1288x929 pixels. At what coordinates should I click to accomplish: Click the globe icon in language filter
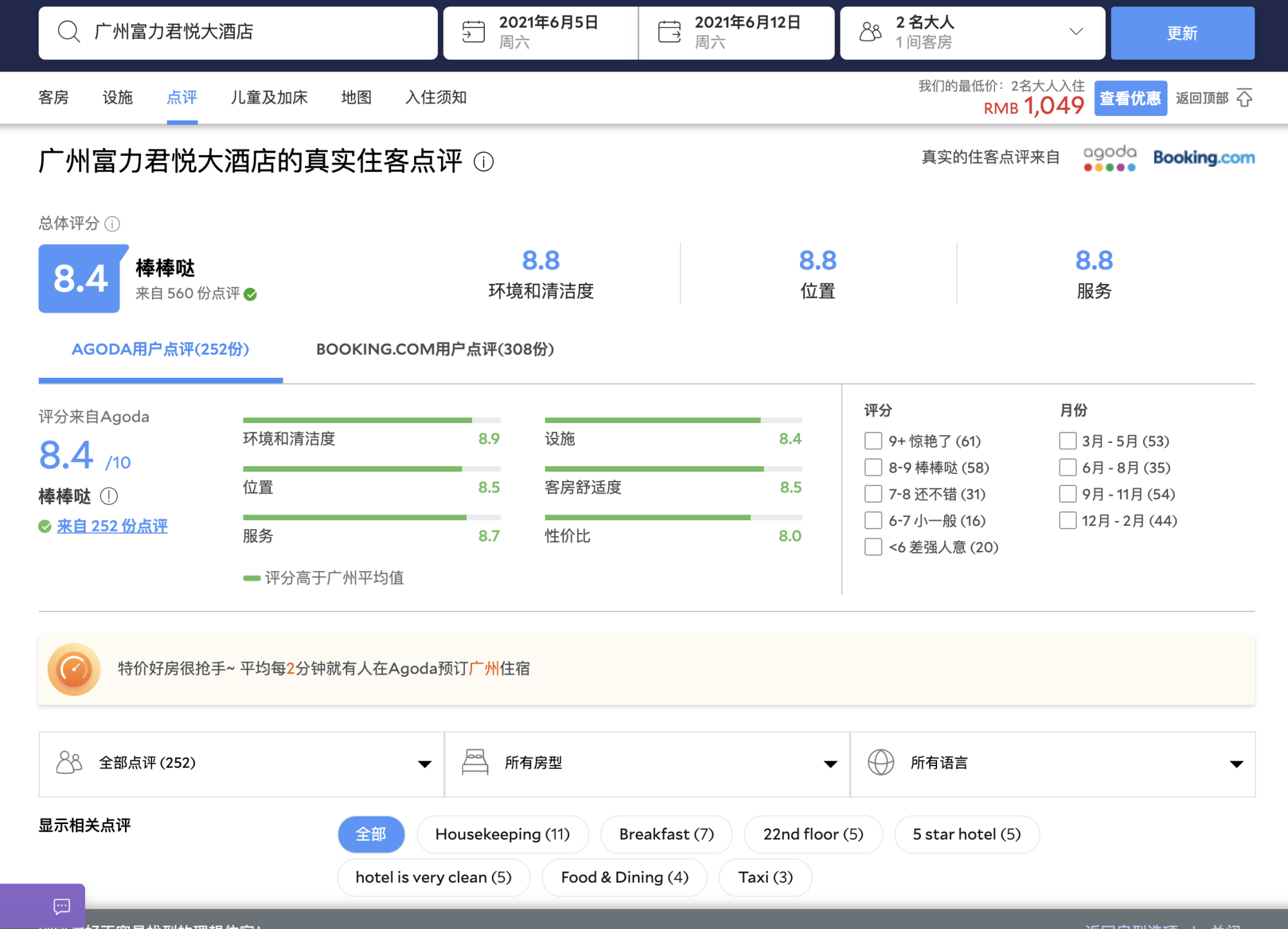pyautogui.click(x=880, y=763)
